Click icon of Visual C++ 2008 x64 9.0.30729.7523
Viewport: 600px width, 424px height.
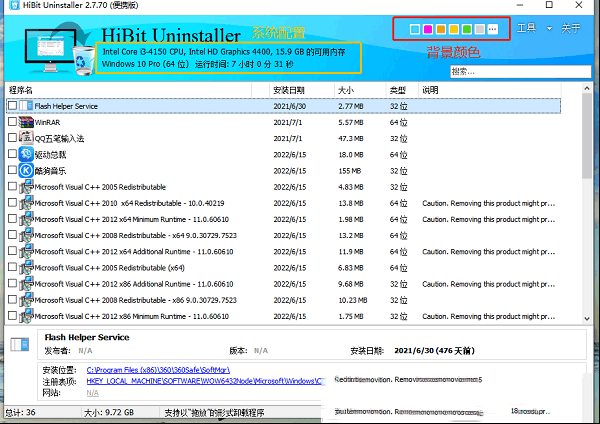(26, 235)
